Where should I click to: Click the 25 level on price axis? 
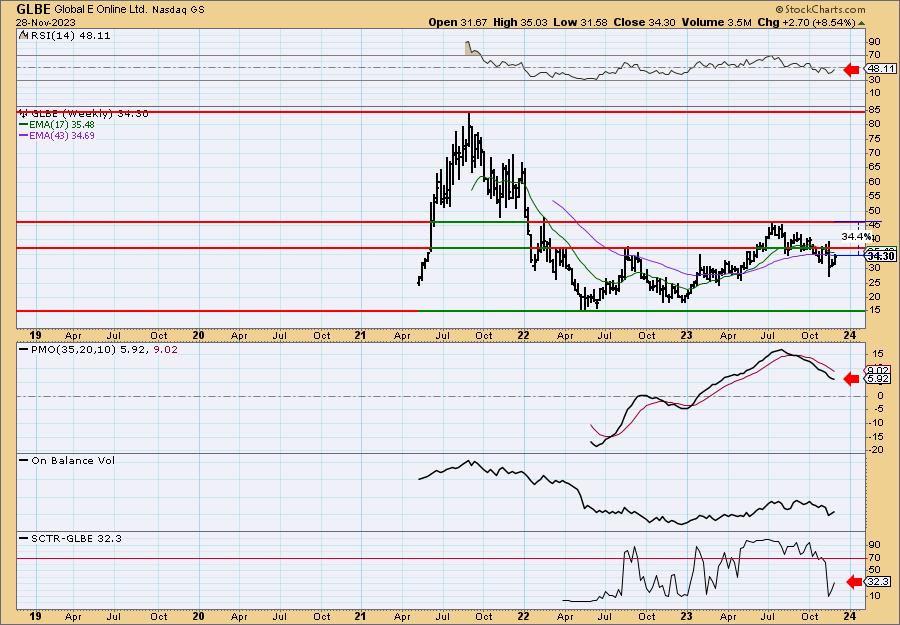874,282
